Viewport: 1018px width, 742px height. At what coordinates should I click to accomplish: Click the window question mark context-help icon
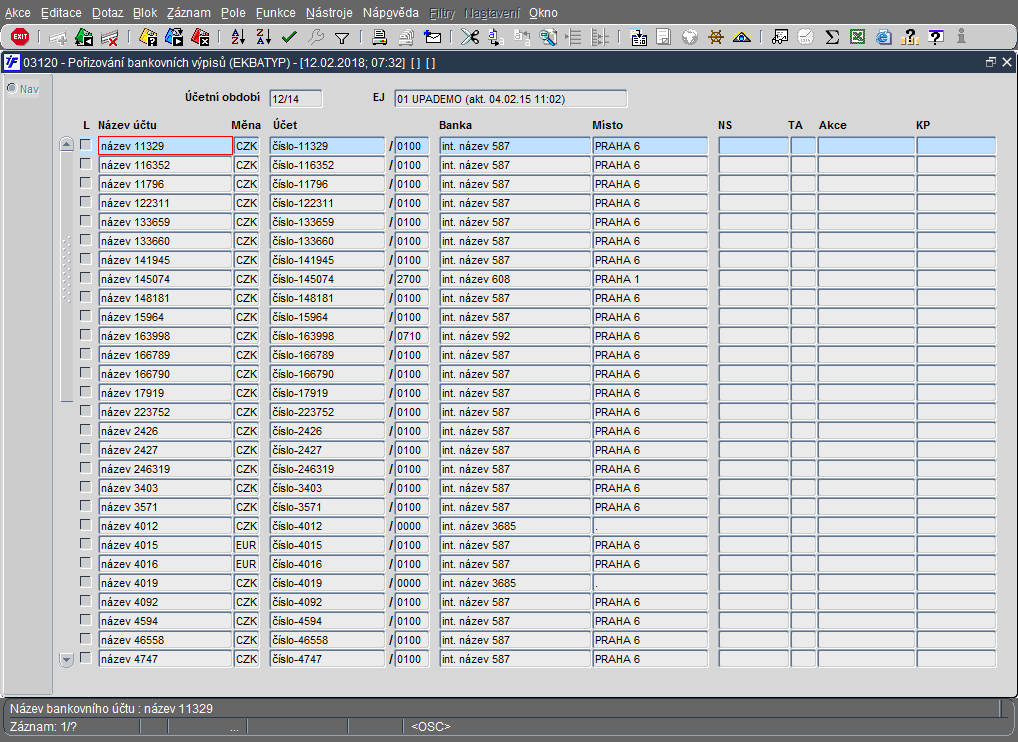pyautogui.click(x=936, y=37)
